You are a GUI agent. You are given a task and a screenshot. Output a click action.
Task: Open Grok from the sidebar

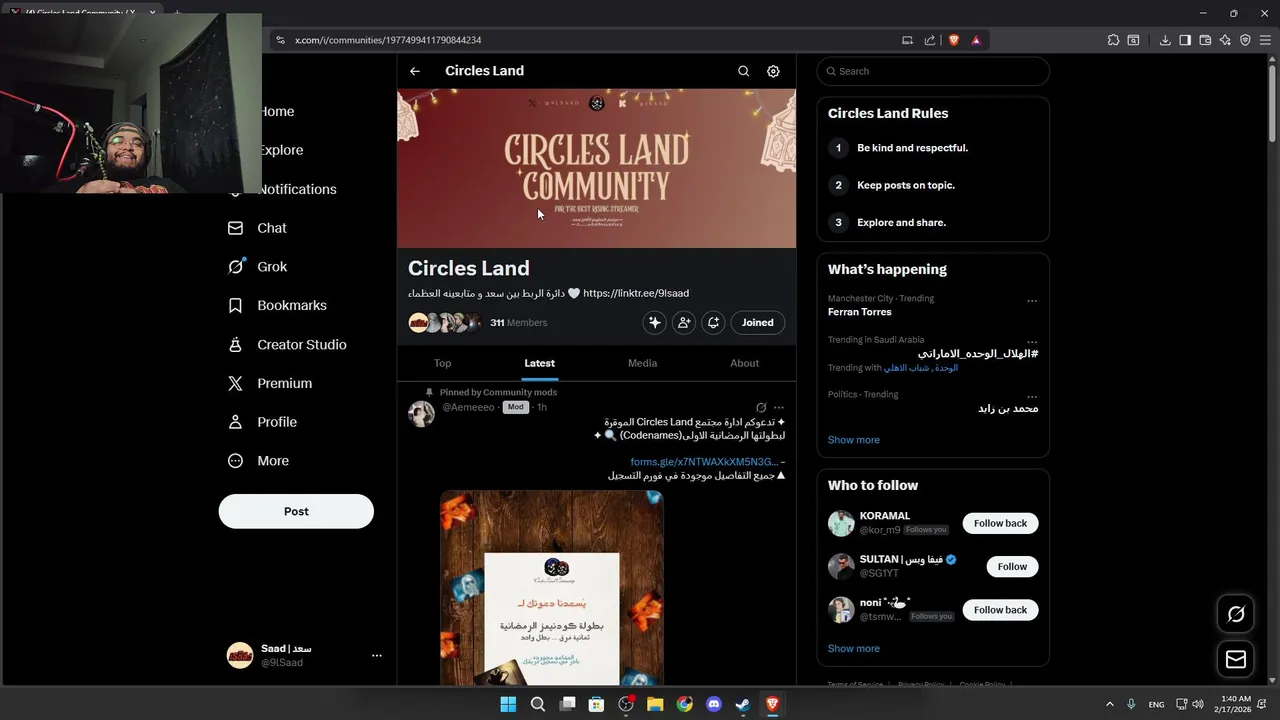tap(257, 267)
